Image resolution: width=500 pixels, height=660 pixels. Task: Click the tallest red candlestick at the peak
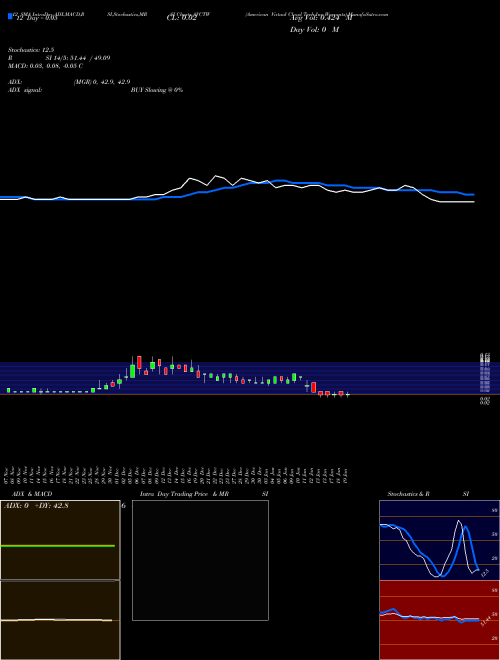(x=139, y=362)
